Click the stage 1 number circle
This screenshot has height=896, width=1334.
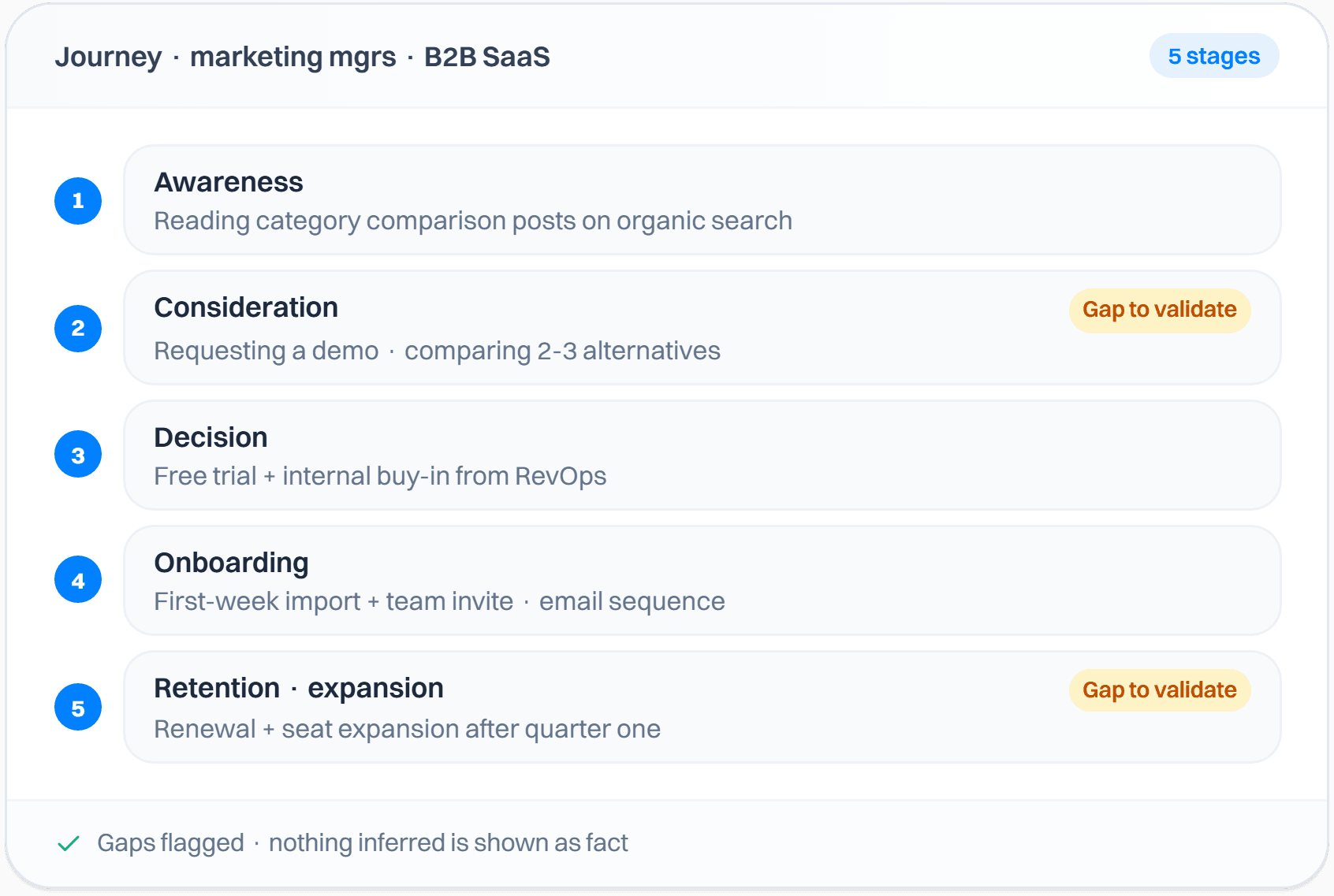(x=78, y=201)
